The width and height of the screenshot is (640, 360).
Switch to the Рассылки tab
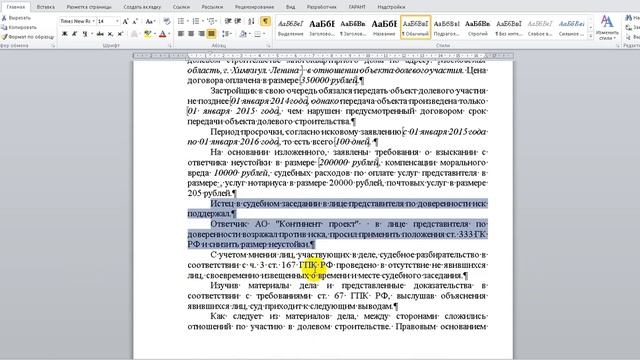click(212, 7)
